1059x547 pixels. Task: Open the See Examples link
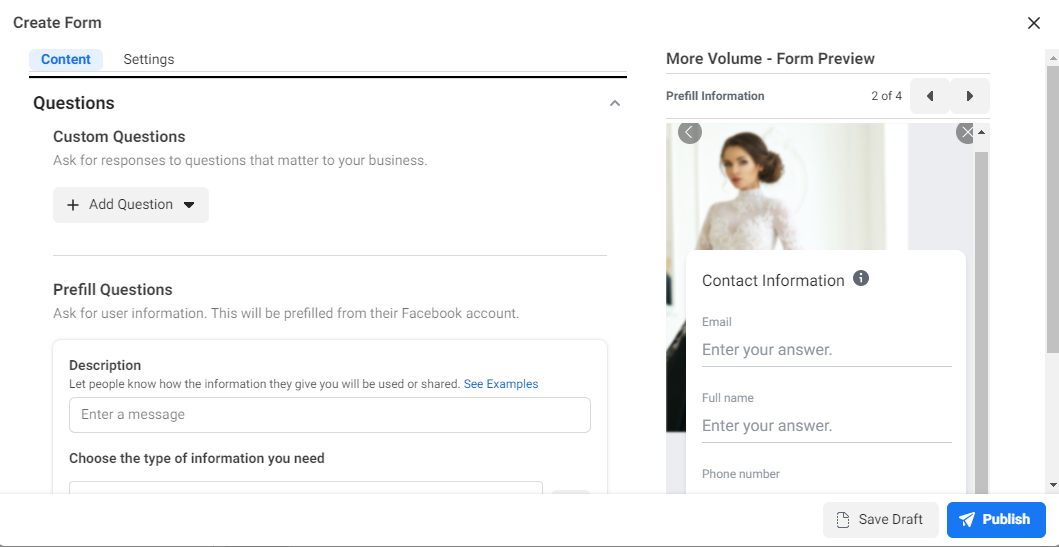501,384
